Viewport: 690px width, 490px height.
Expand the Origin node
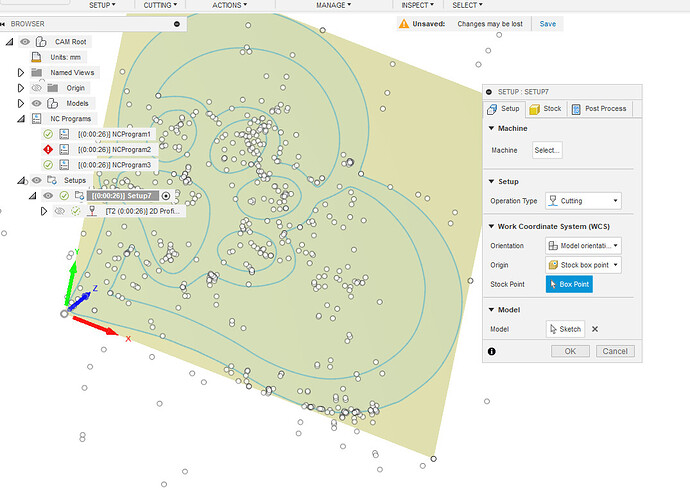20,88
